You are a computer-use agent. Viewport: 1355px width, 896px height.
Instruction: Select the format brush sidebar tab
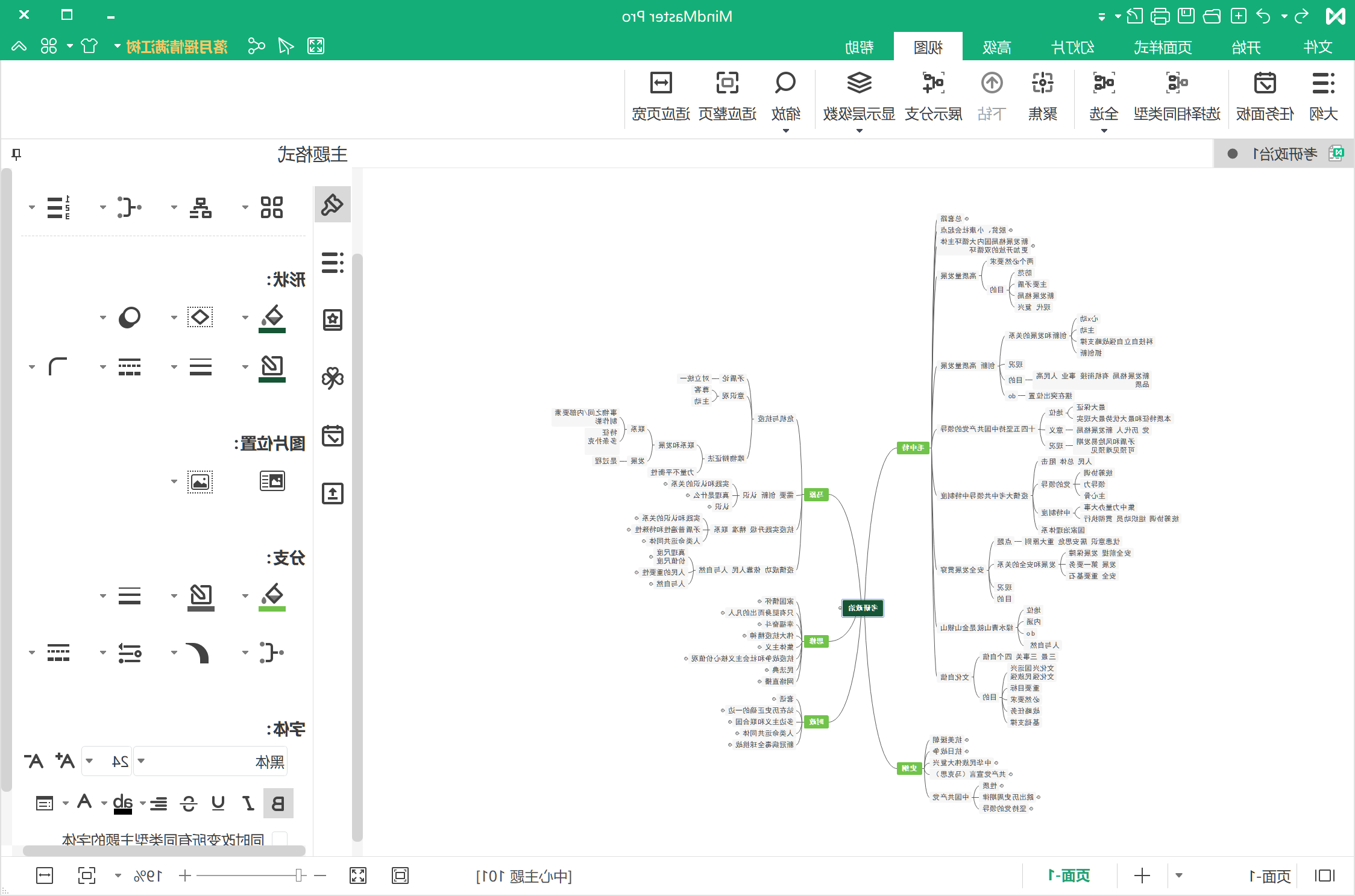point(333,205)
